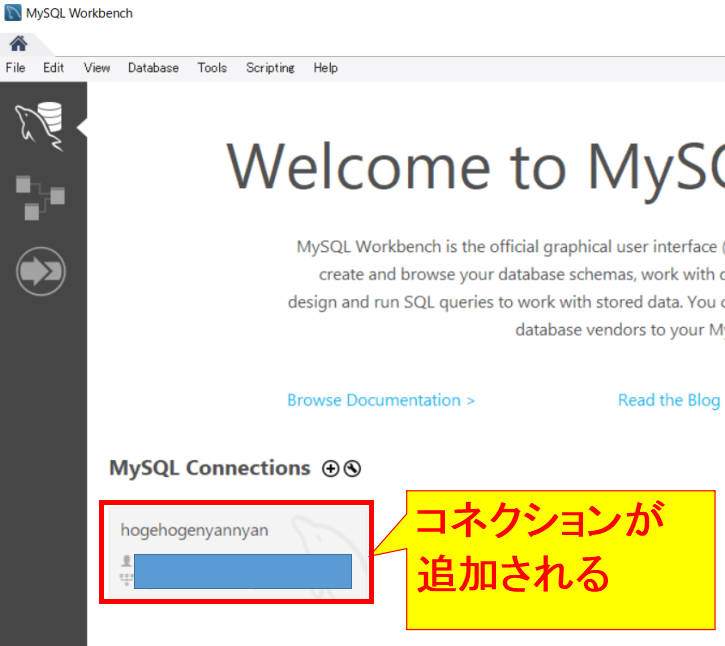Click host icon in the connection tile
Screen dimensions: 725x646
coord(126,579)
